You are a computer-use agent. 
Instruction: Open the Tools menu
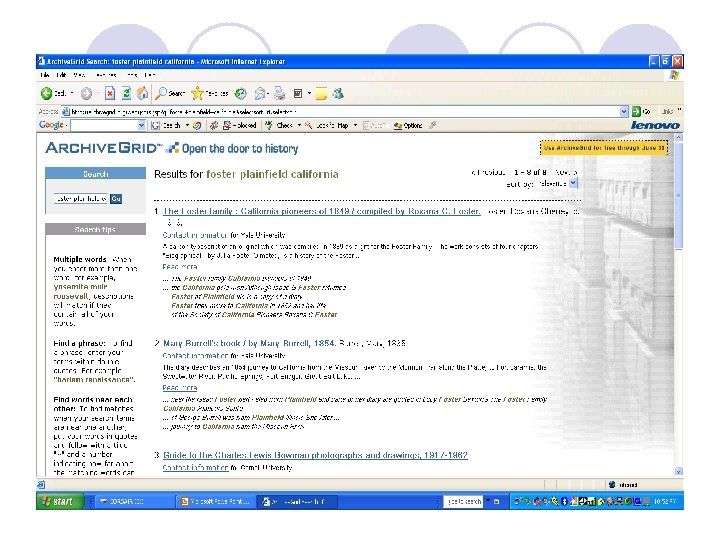132,75
